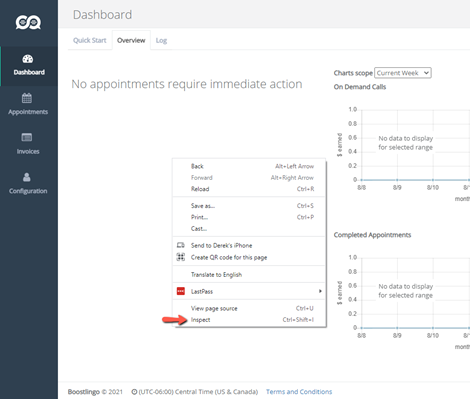
Task: Expand the LastPass submenu arrow
Action: 320,291
